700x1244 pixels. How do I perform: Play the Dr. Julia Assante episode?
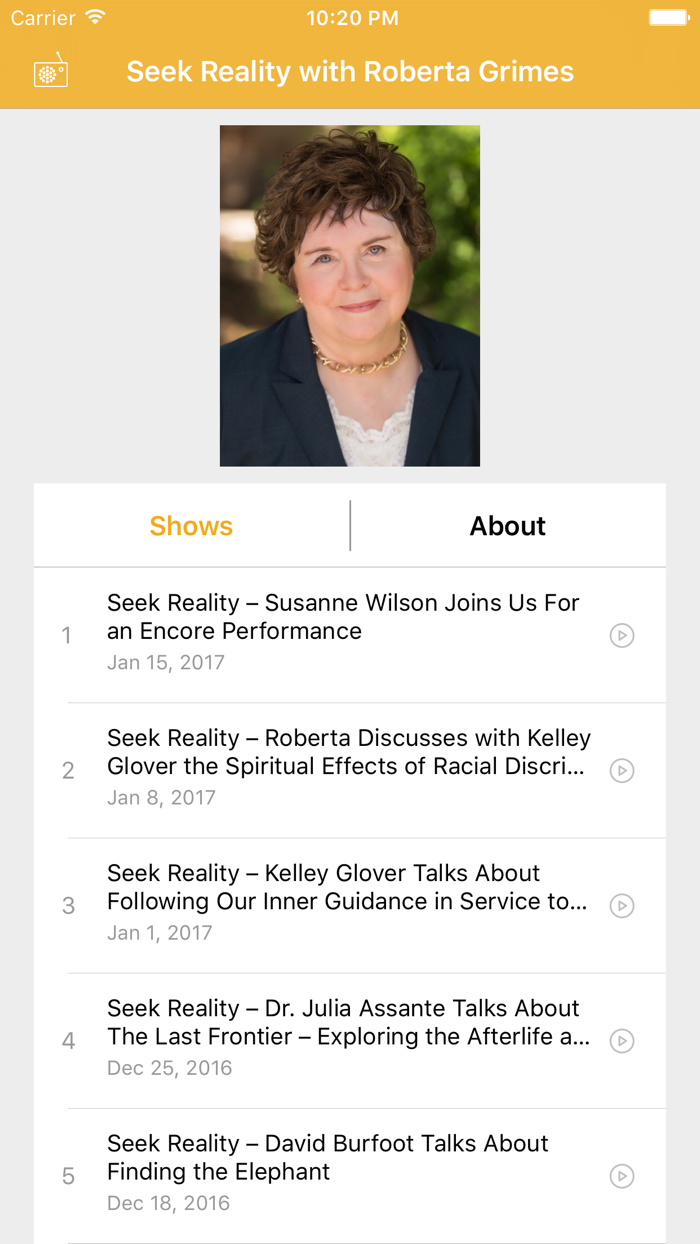tap(621, 1040)
